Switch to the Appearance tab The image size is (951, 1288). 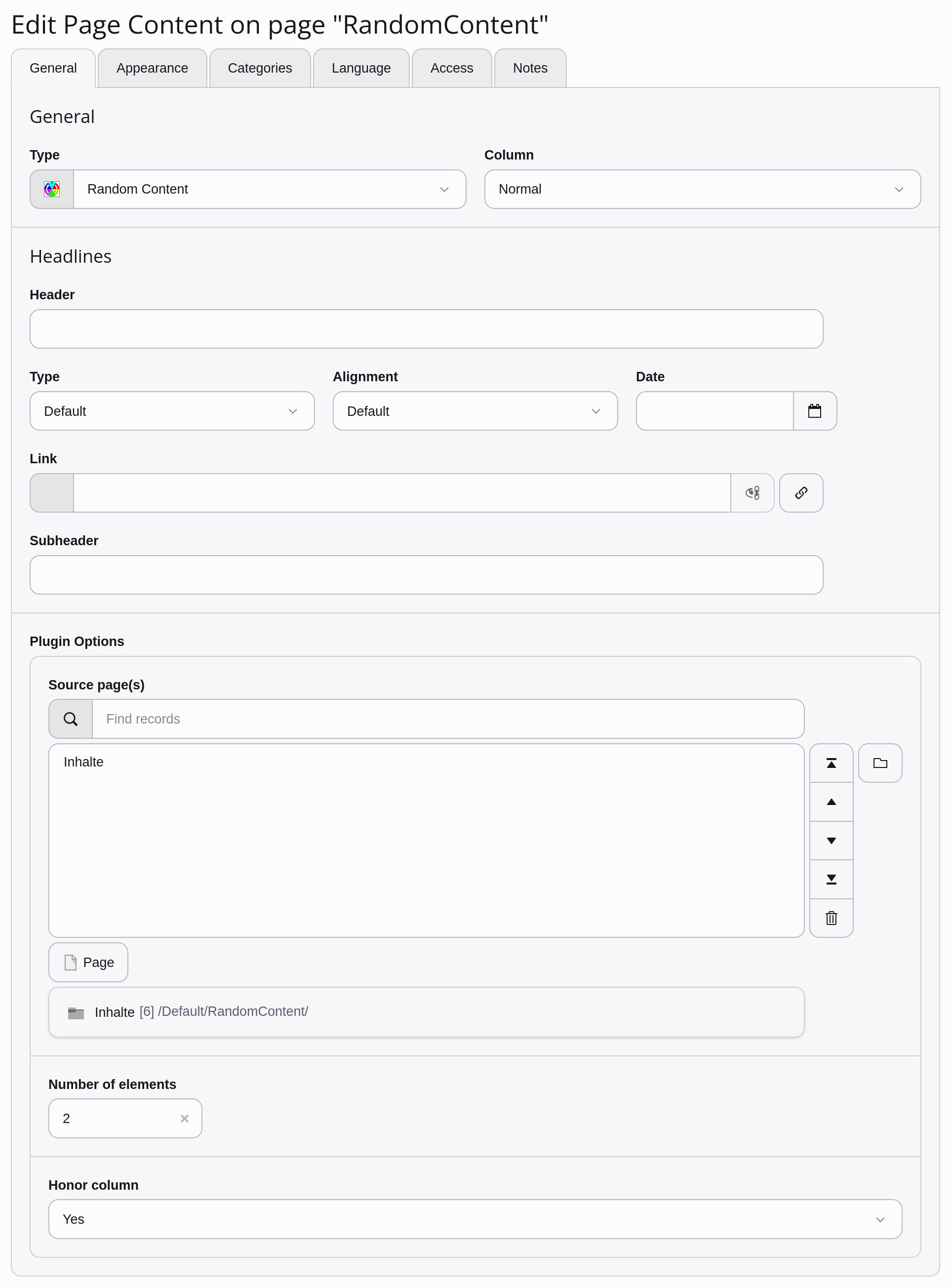pos(152,67)
